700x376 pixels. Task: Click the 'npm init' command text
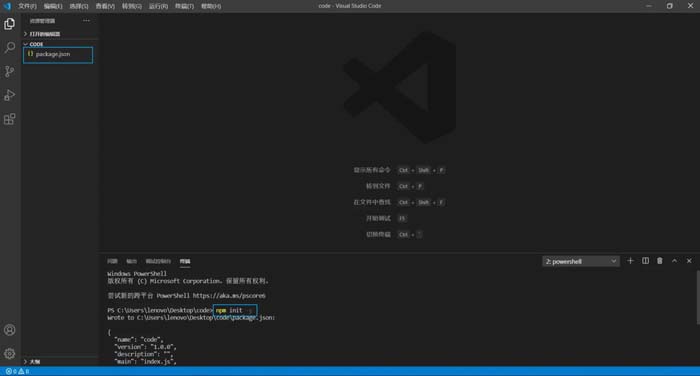229,310
